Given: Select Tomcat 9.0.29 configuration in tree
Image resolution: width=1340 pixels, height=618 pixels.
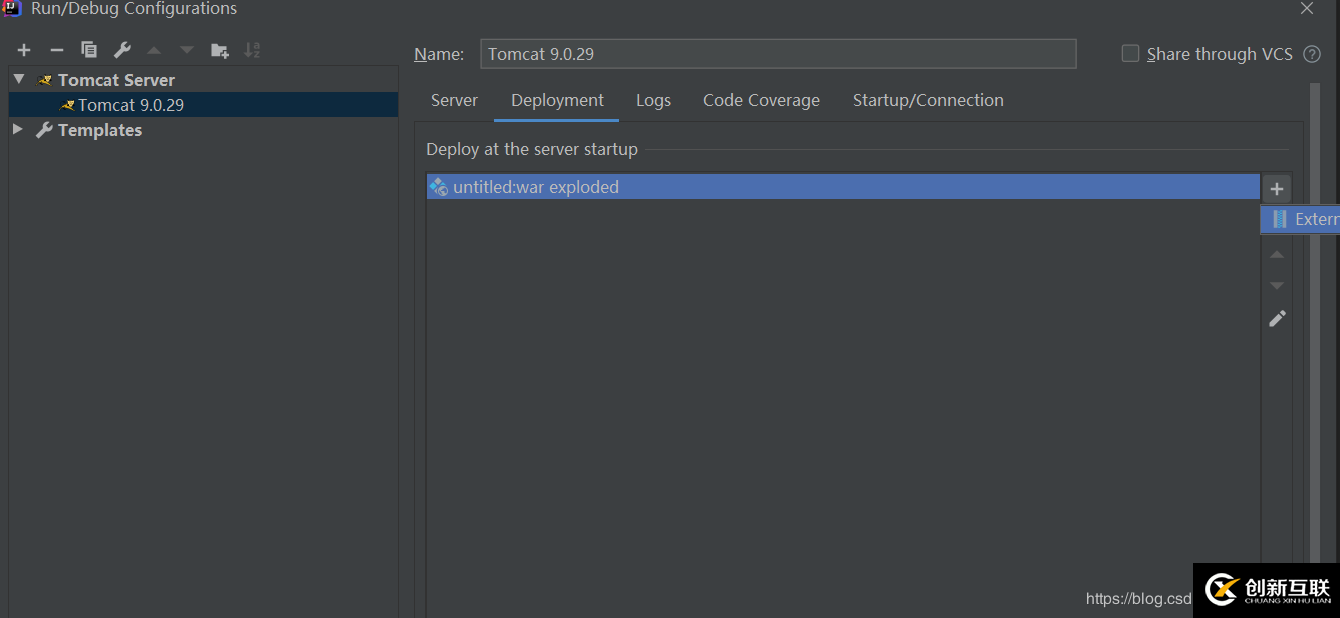Looking at the screenshot, I should click(131, 105).
